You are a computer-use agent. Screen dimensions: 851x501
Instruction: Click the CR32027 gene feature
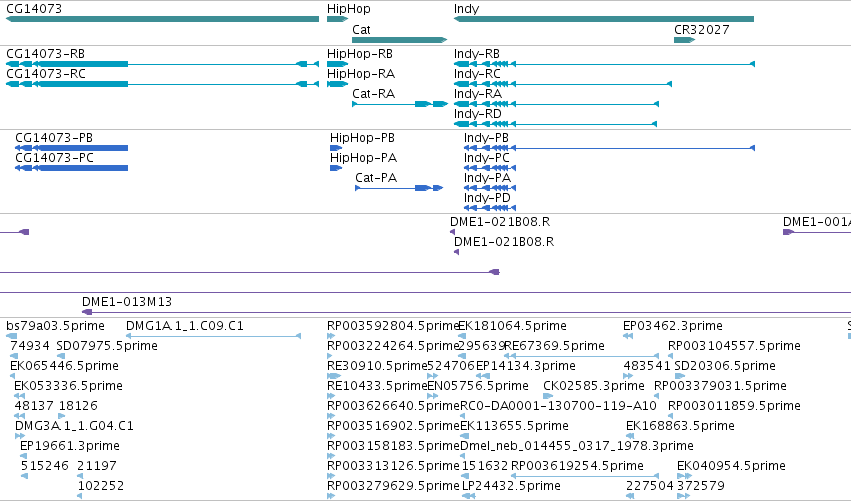coord(684,40)
